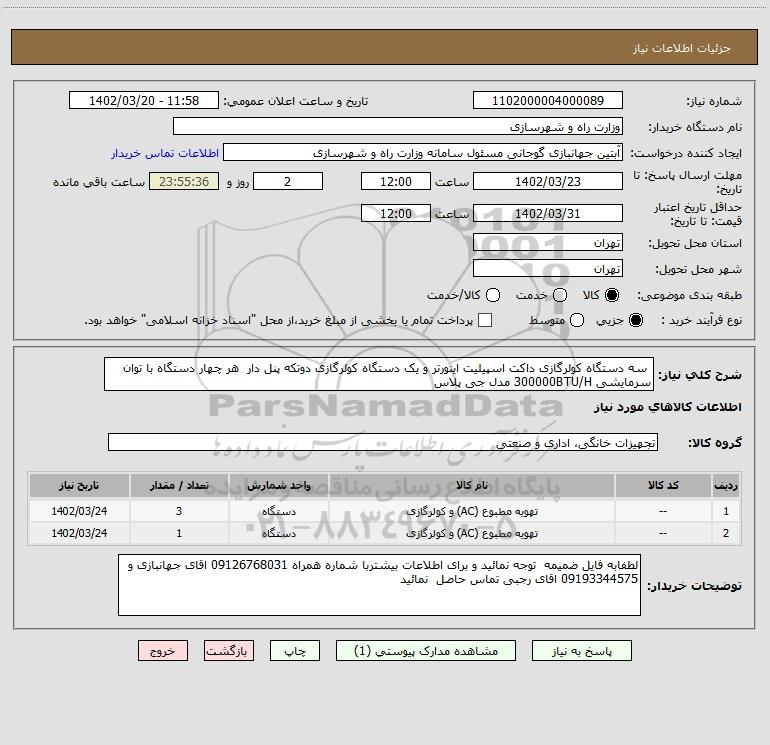This screenshot has height=745, width=770.
Task: Click the توضیحات خریدار text area
Action: click(380, 585)
